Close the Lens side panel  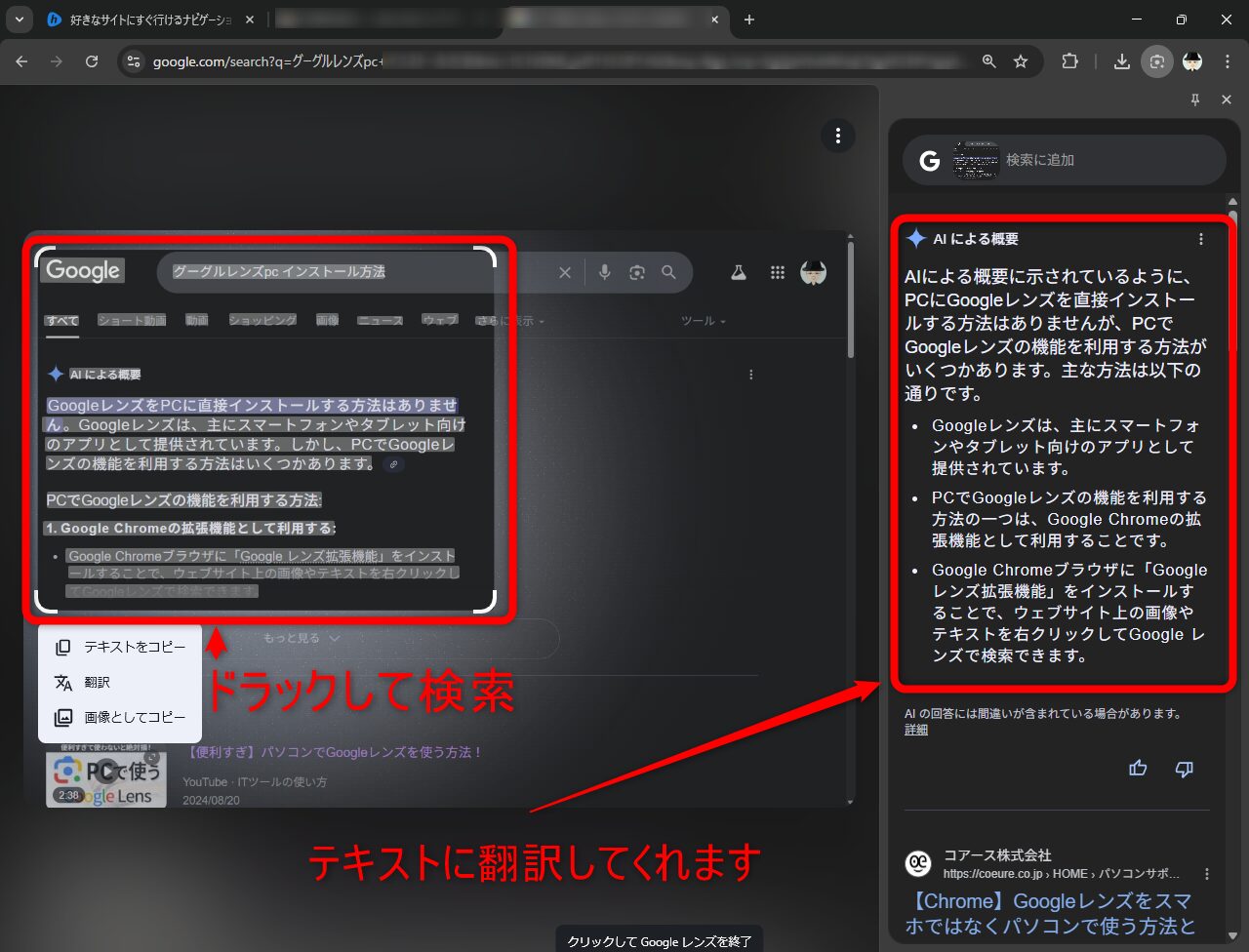tap(1227, 99)
